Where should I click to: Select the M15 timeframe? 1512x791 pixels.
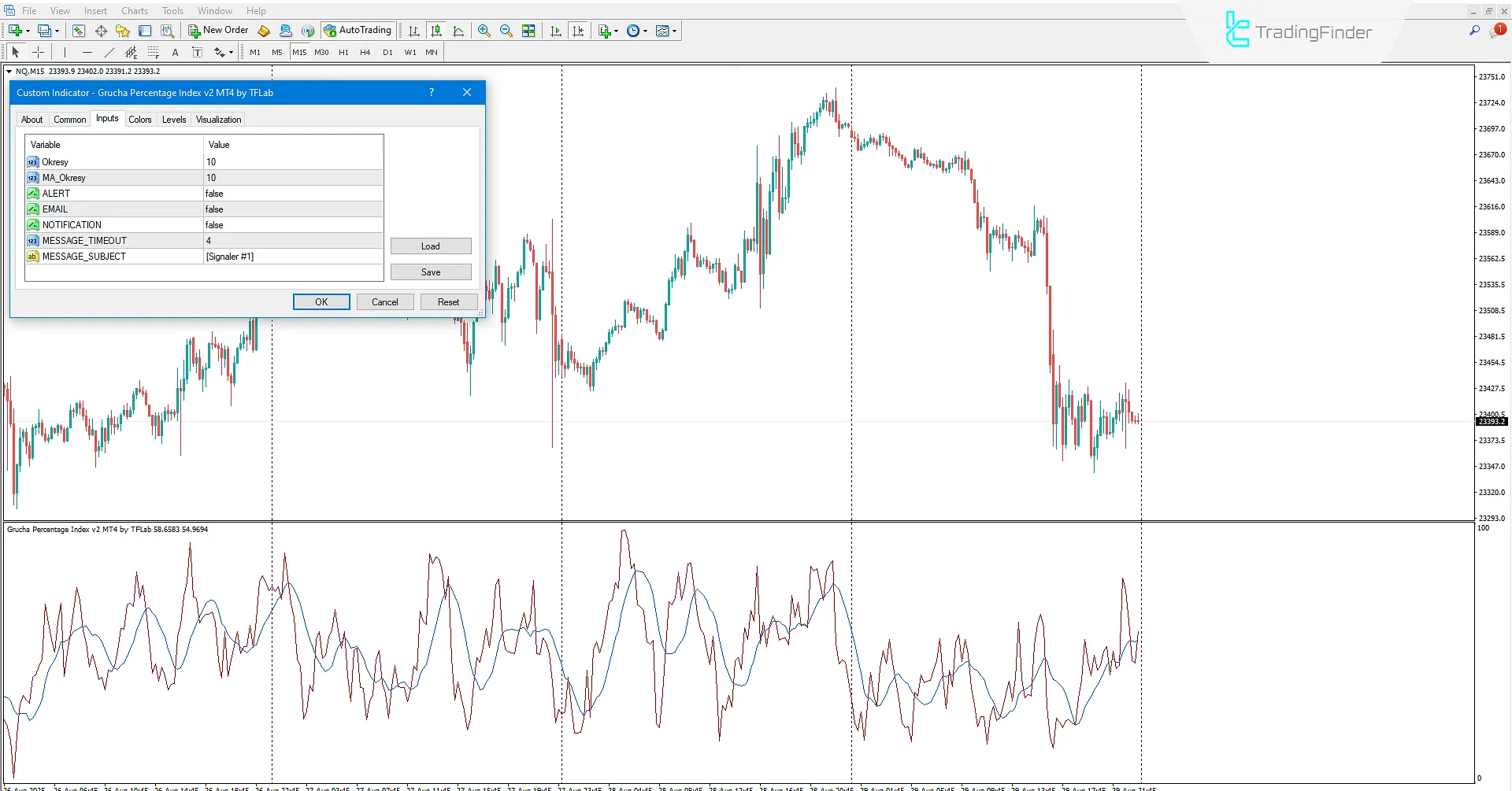299,52
